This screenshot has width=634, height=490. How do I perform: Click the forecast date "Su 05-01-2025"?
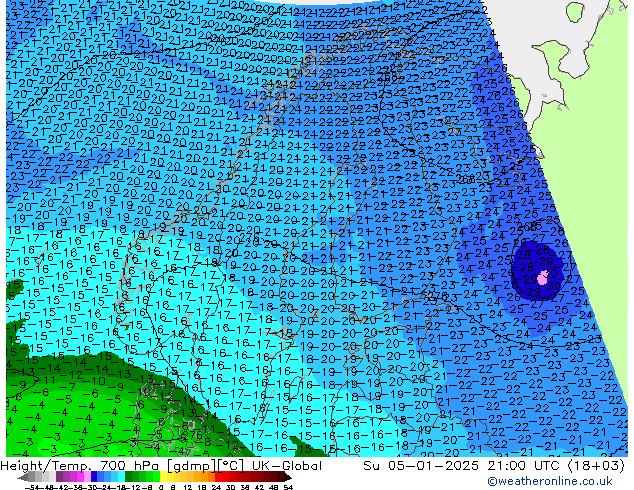[x=421, y=466]
